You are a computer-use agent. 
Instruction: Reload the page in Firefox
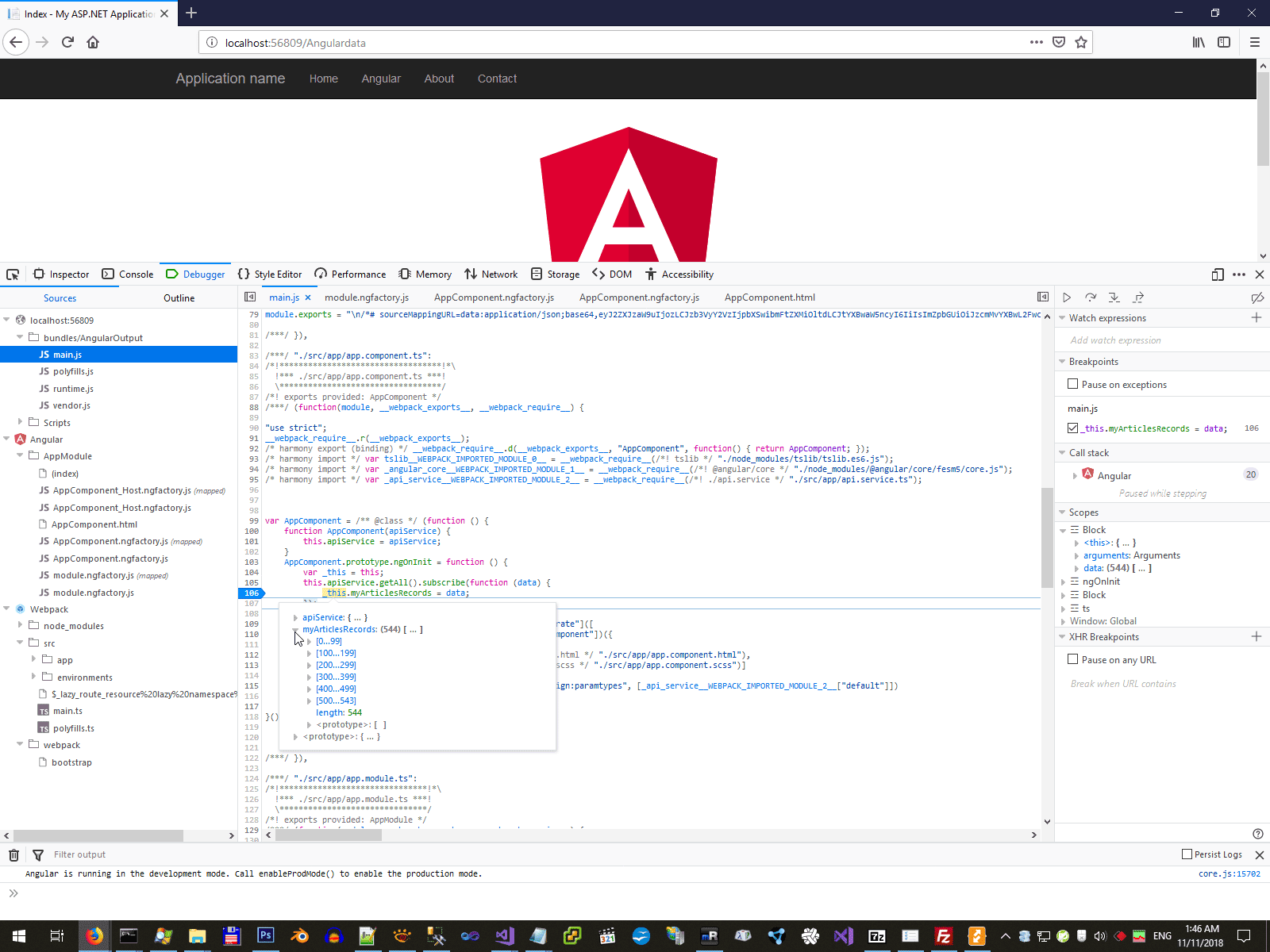point(67,42)
